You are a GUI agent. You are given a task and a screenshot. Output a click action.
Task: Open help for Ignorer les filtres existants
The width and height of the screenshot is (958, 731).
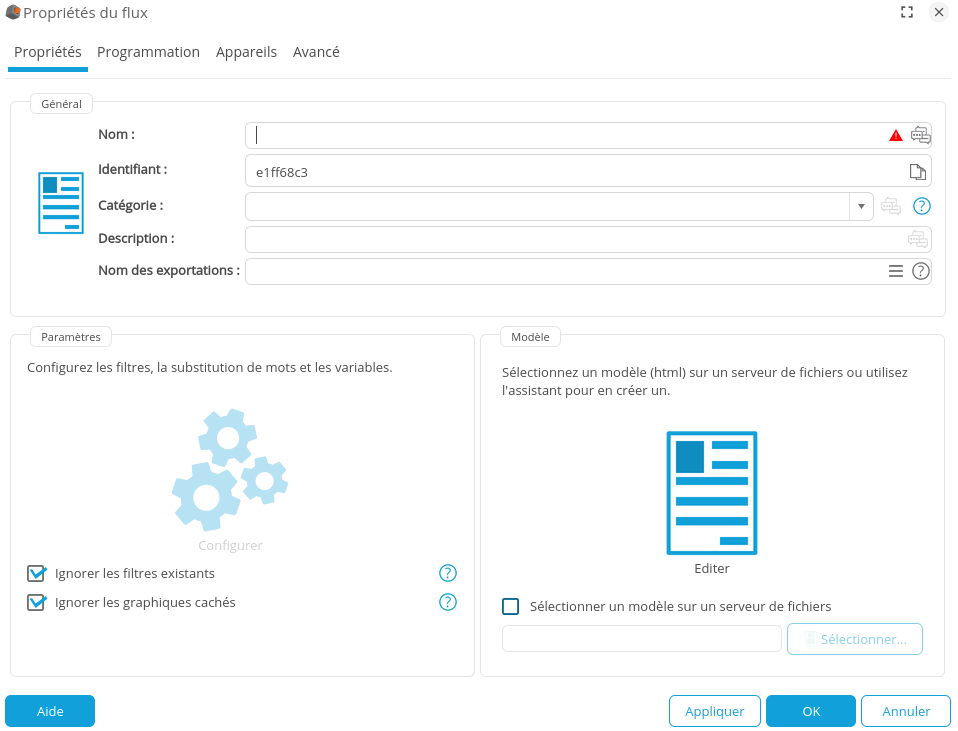(x=448, y=573)
